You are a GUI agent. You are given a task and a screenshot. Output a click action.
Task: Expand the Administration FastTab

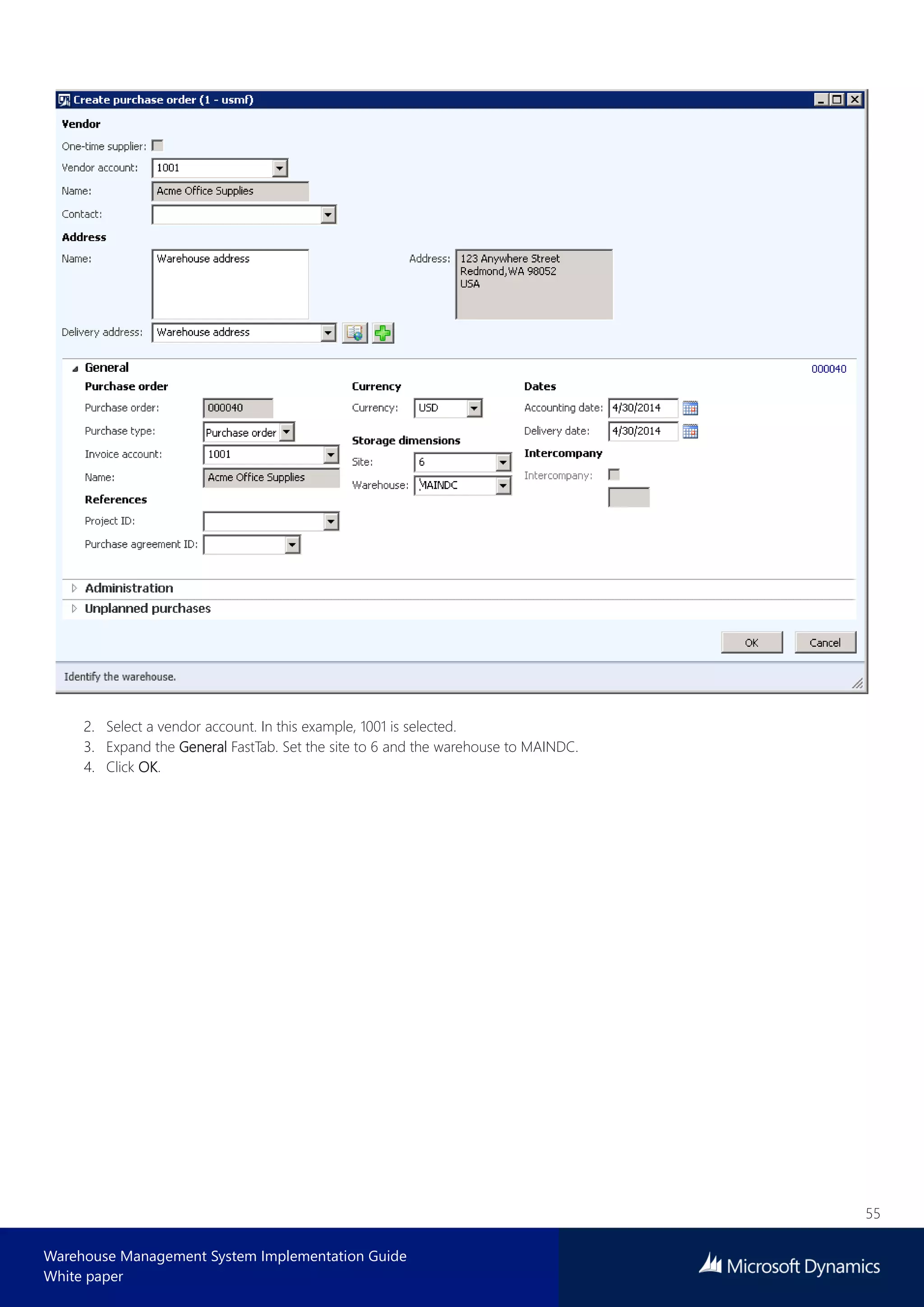coord(74,588)
